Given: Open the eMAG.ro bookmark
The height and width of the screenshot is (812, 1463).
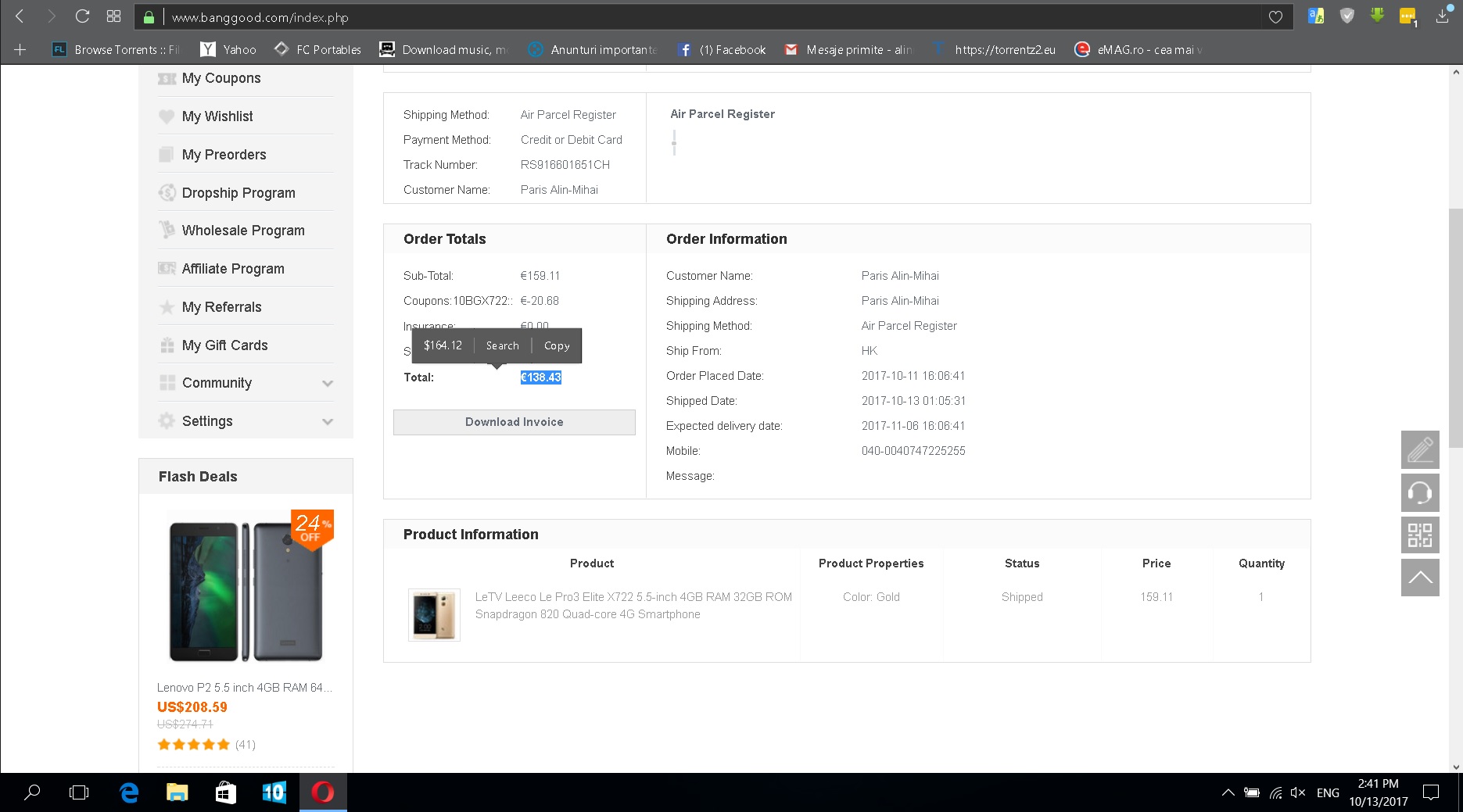Looking at the screenshot, I should [x=1138, y=49].
